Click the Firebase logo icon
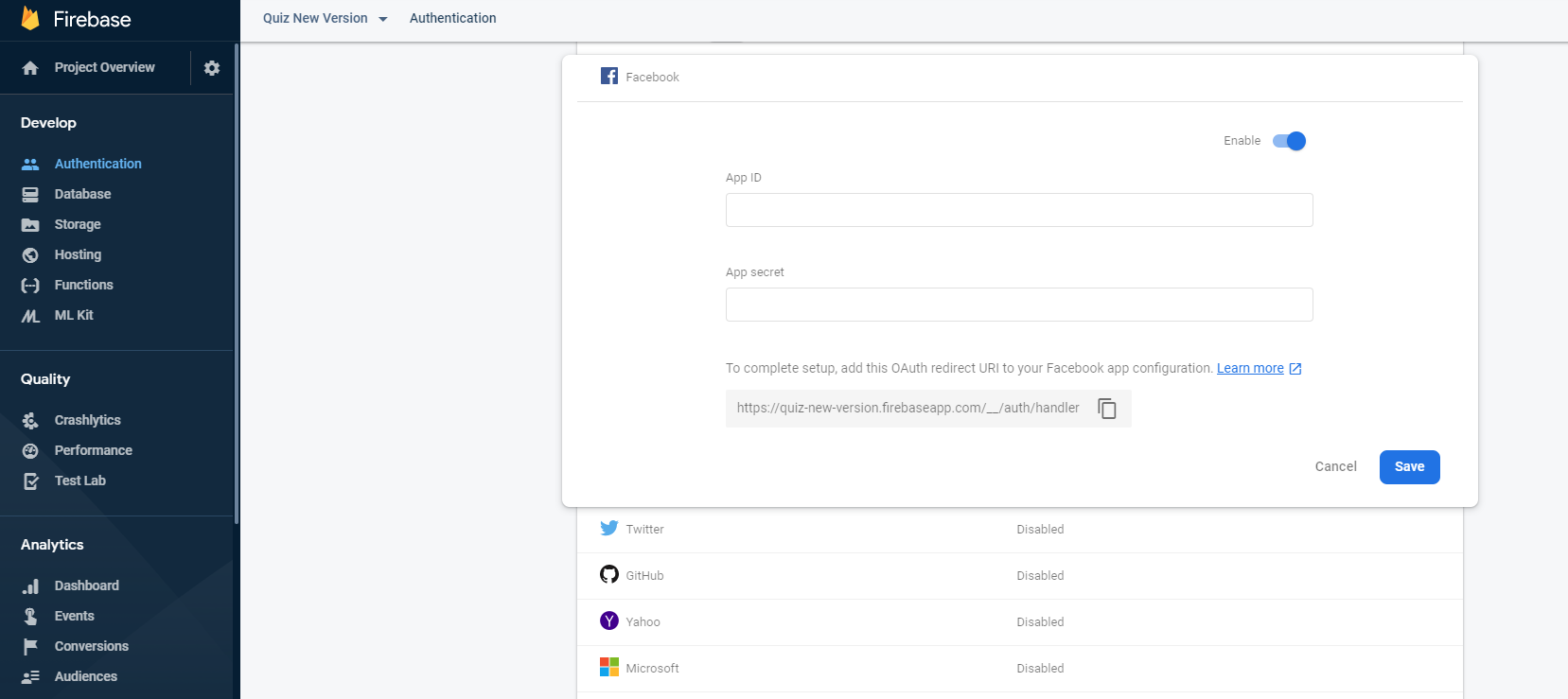The width and height of the screenshot is (1568, 699). (30, 19)
